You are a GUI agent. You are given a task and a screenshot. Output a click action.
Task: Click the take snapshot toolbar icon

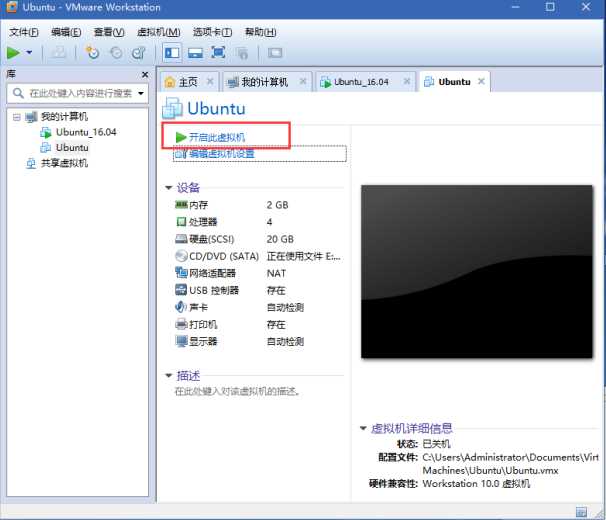click(92, 53)
